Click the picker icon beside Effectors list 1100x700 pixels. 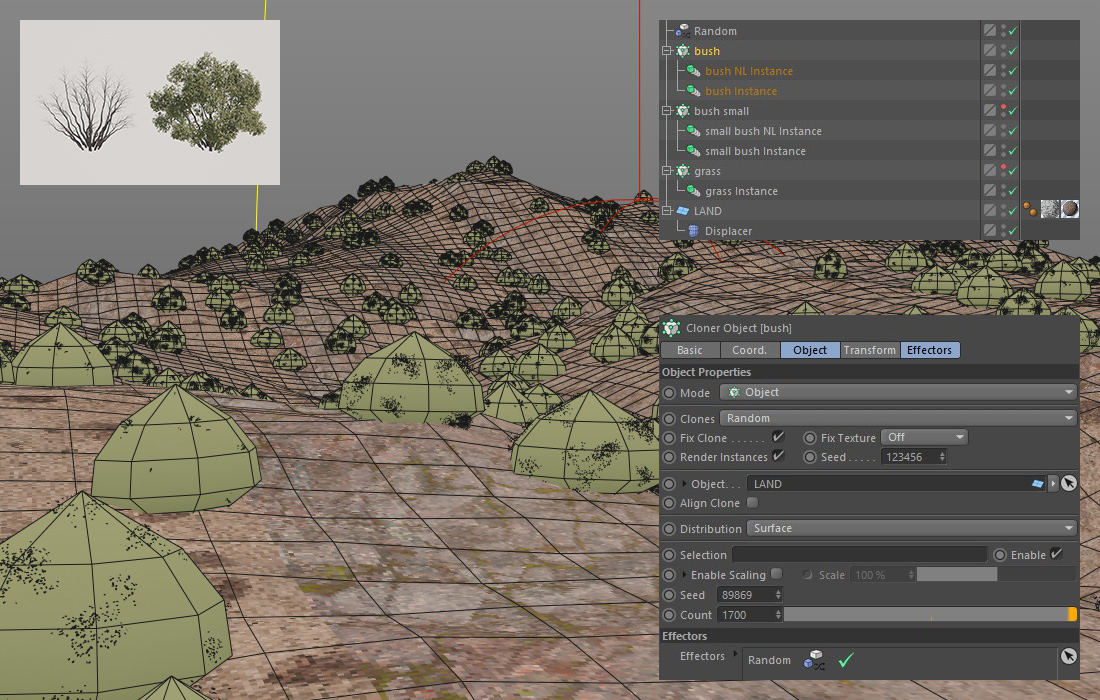tap(1068, 656)
